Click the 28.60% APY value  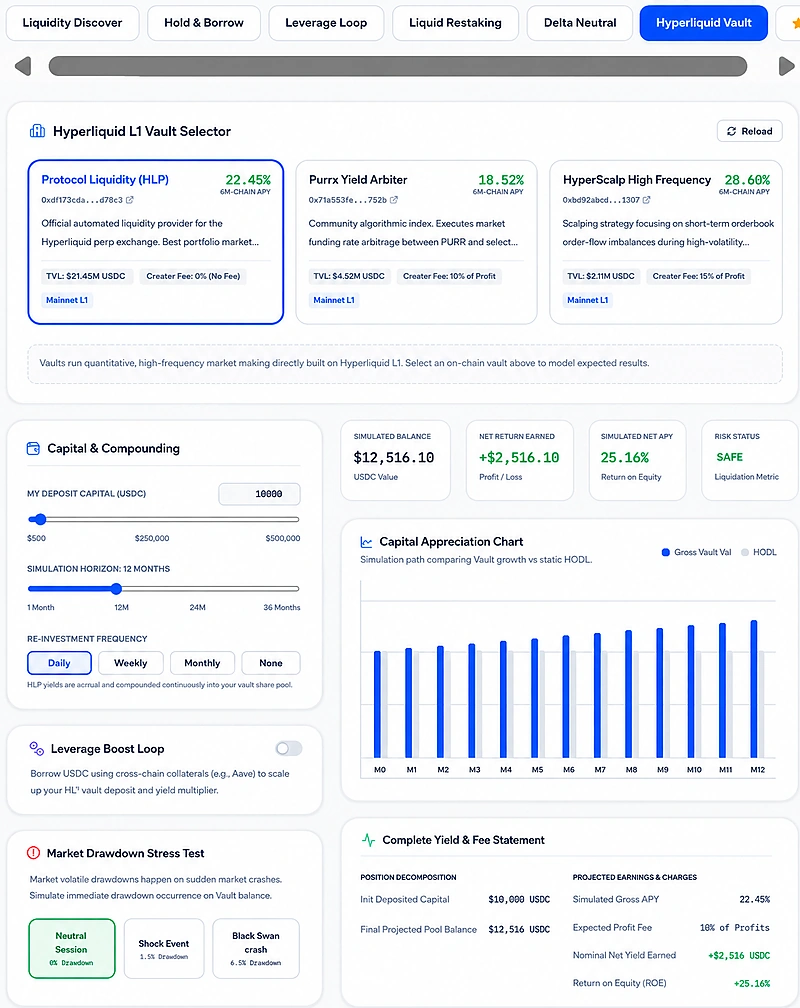[x=747, y=180]
